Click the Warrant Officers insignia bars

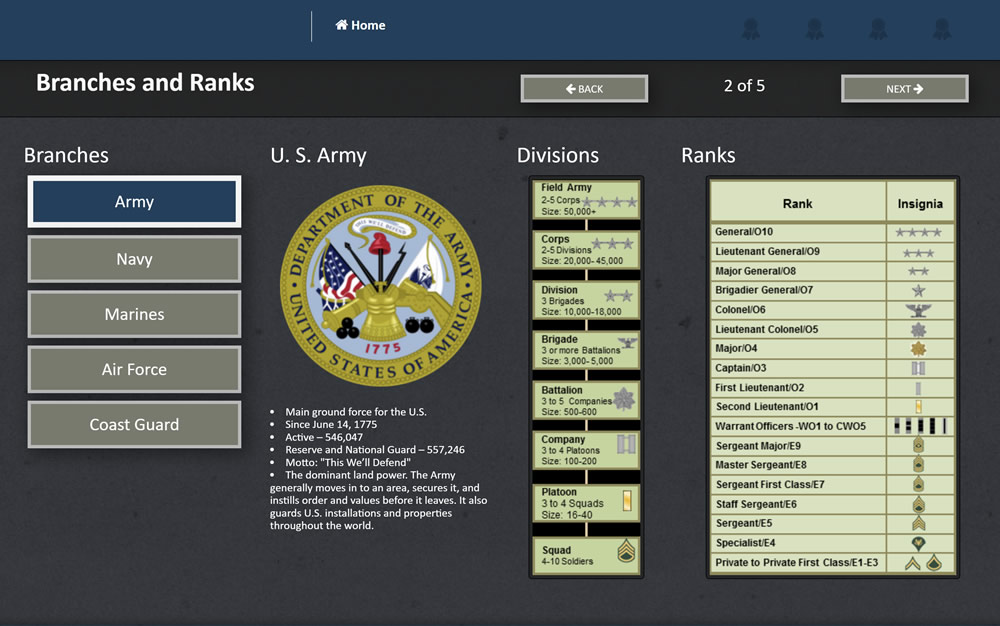tap(918, 426)
